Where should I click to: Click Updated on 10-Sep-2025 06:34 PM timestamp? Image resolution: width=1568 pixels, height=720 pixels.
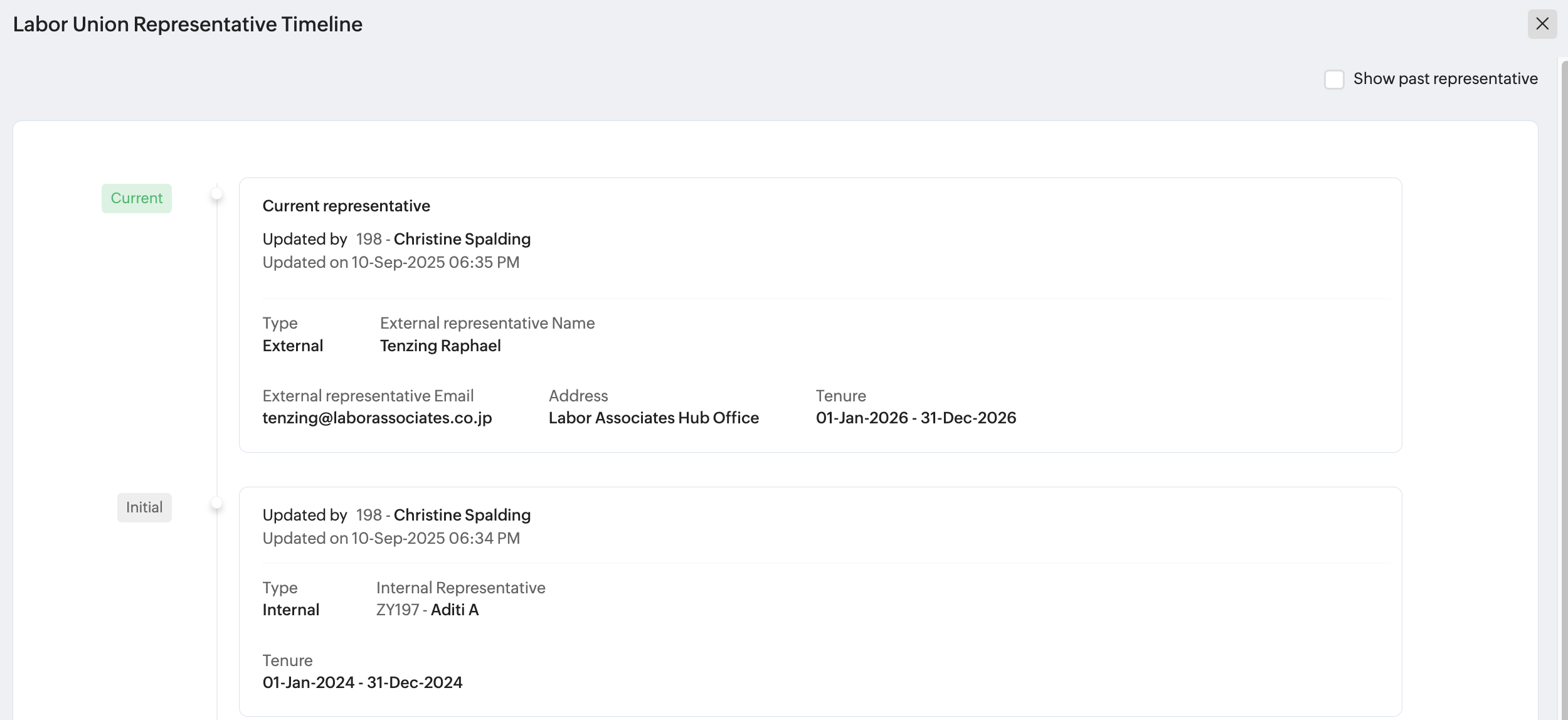click(x=391, y=538)
